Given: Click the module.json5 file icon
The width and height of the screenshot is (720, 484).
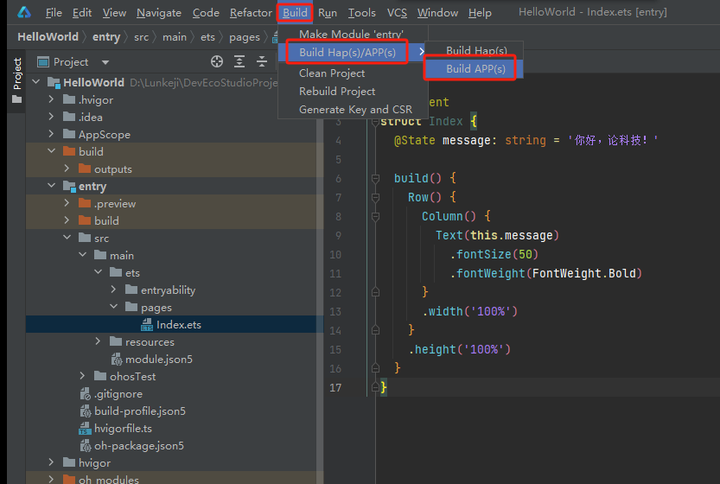Looking at the screenshot, I should [x=117, y=359].
